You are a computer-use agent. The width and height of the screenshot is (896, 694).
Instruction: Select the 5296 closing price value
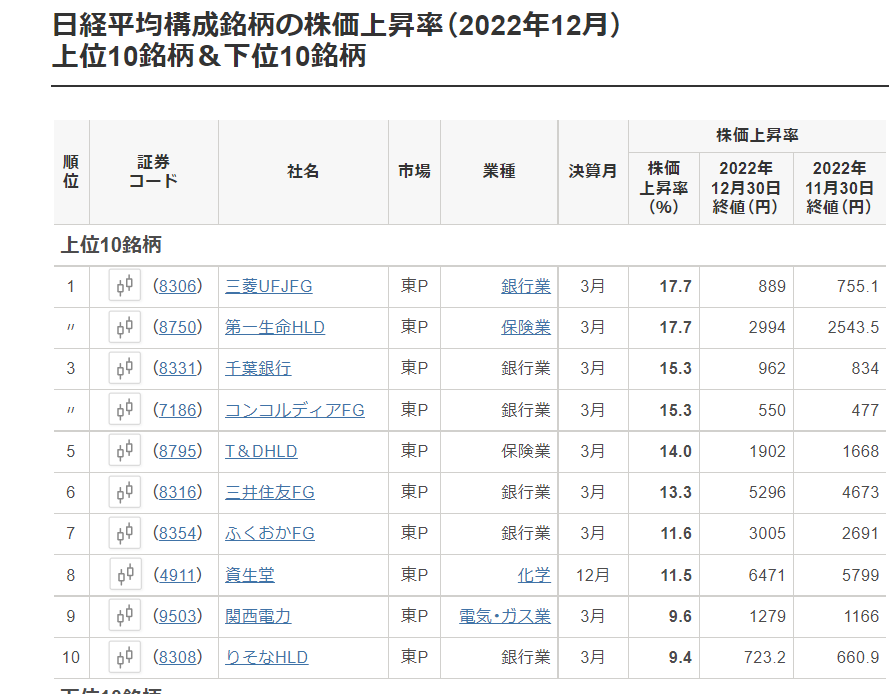(767, 492)
